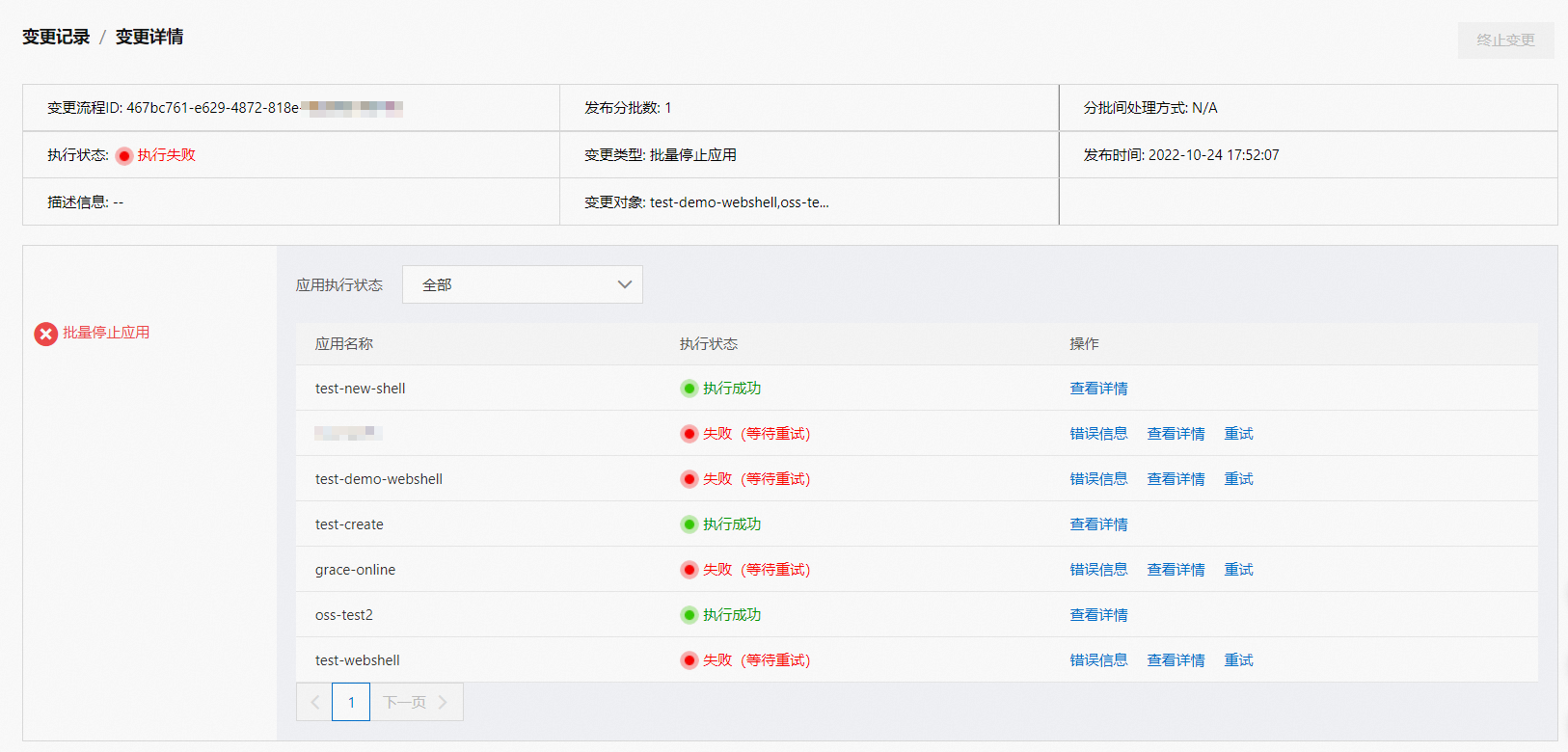Click the 应用名称 column header
The image size is (1568, 752).
click(344, 344)
